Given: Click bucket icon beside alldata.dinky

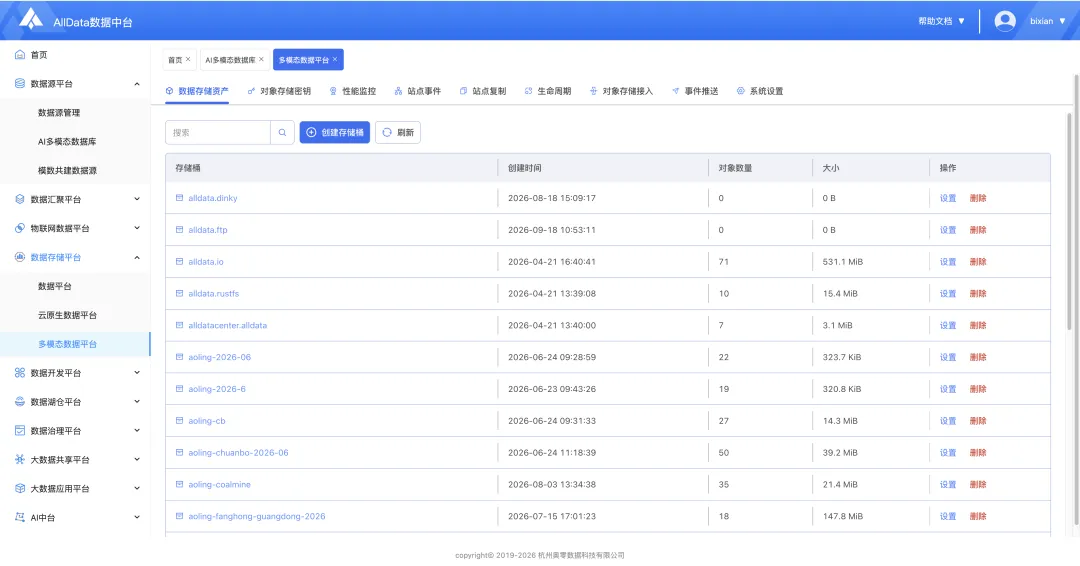Looking at the screenshot, I should pos(179,198).
